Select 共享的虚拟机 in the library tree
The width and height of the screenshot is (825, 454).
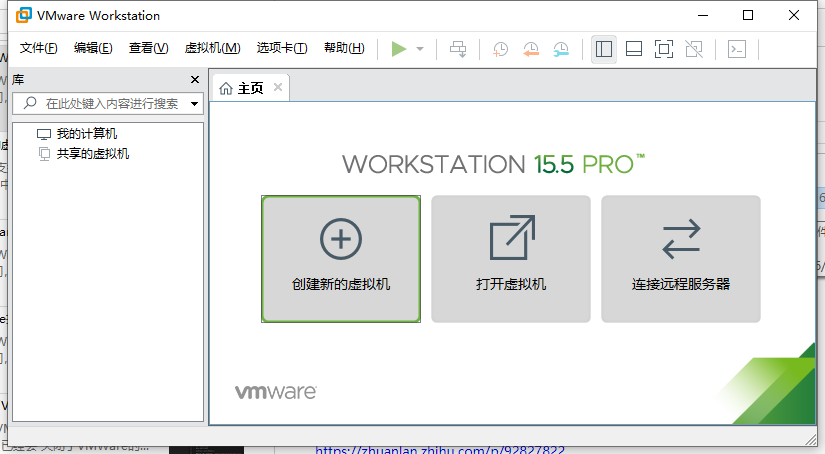pos(84,154)
